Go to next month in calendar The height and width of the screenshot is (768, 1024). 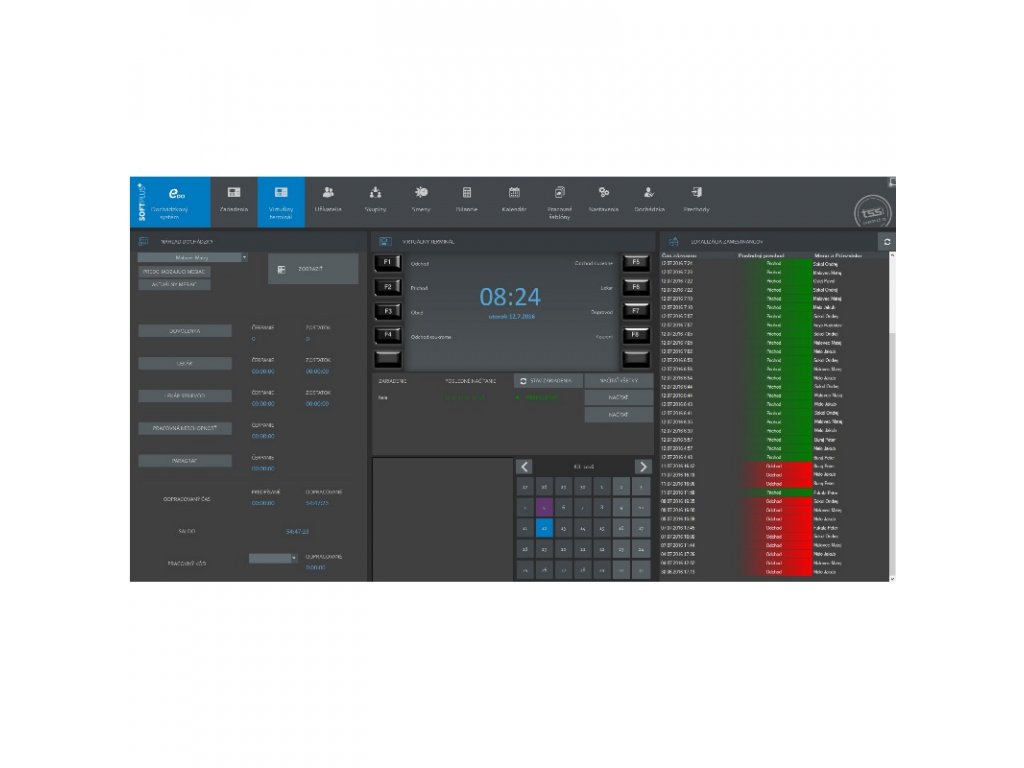(x=643, y=466)
